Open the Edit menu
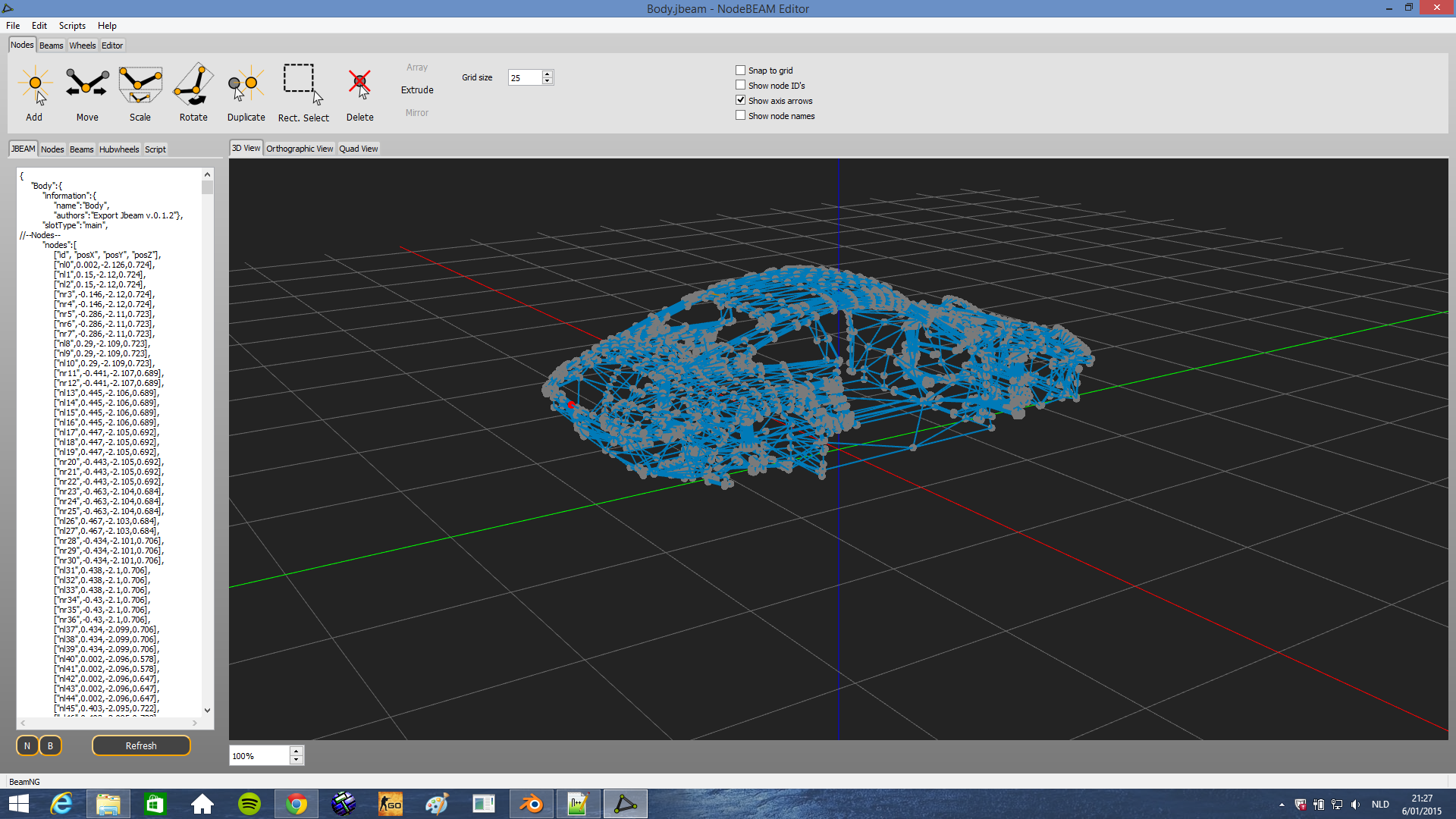 tap(39, 26)
